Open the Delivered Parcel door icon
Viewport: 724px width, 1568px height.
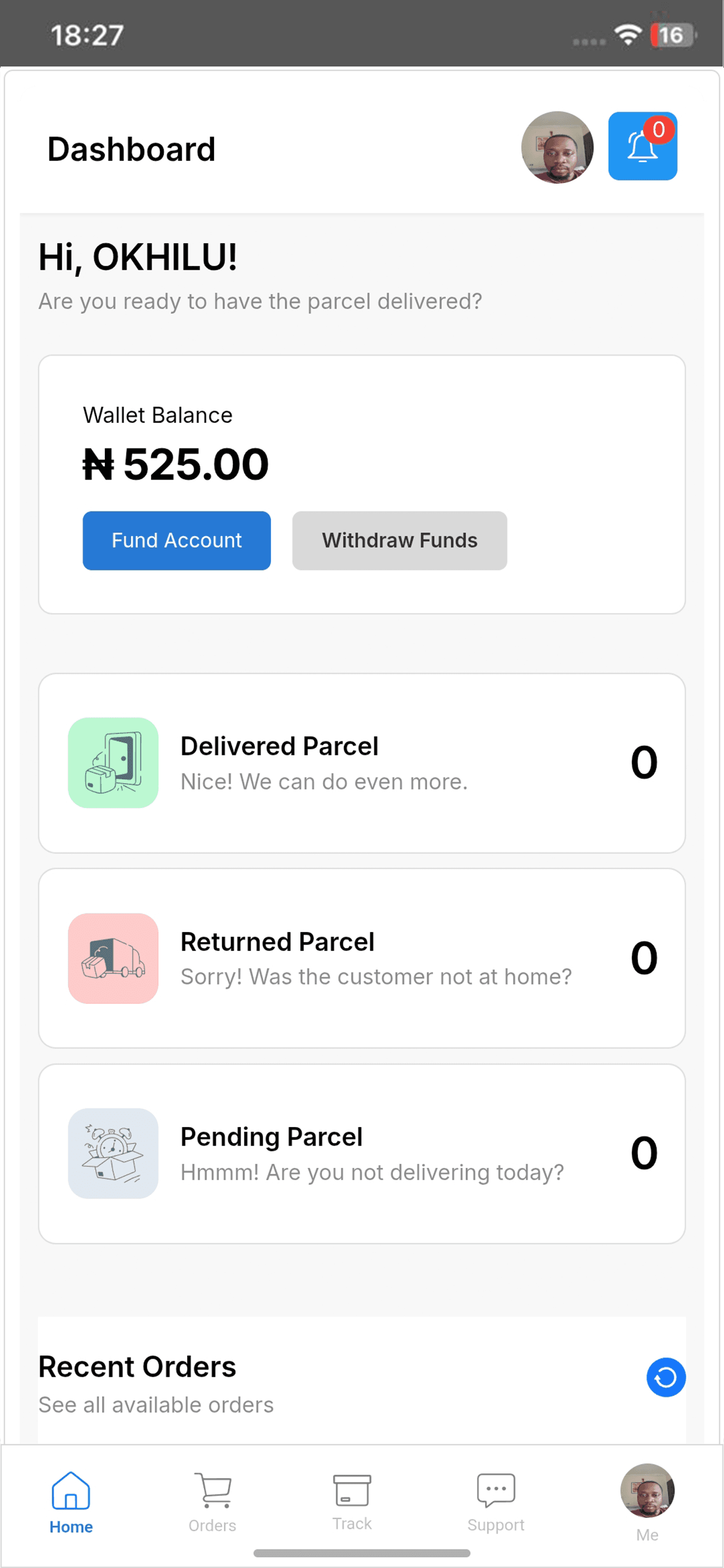[x=113, y=762]
